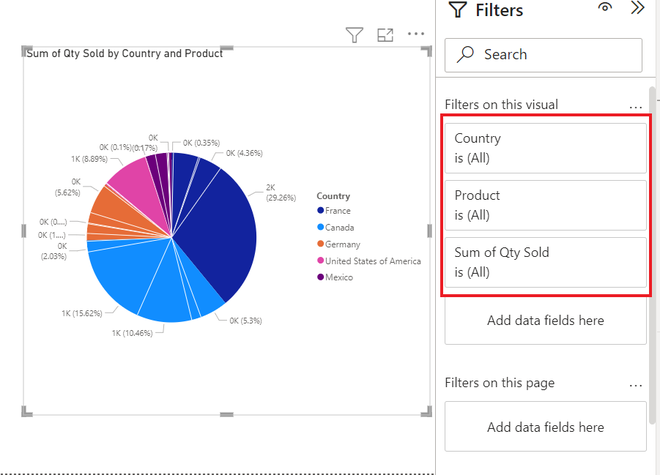
Task: Collapse the Filters pane with chevrons
Action: [637, 9]
